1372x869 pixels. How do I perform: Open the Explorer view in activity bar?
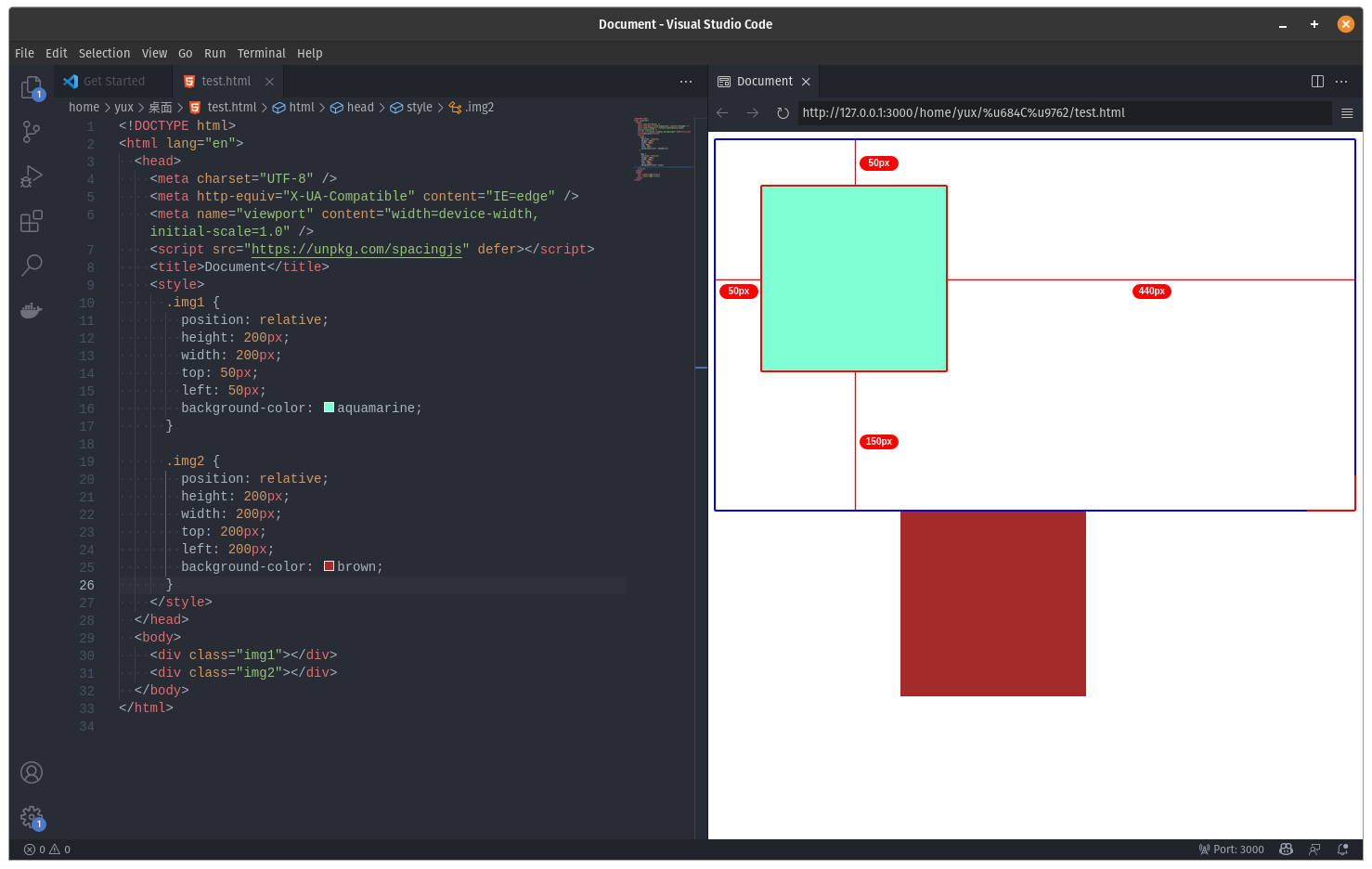(32, 87)
